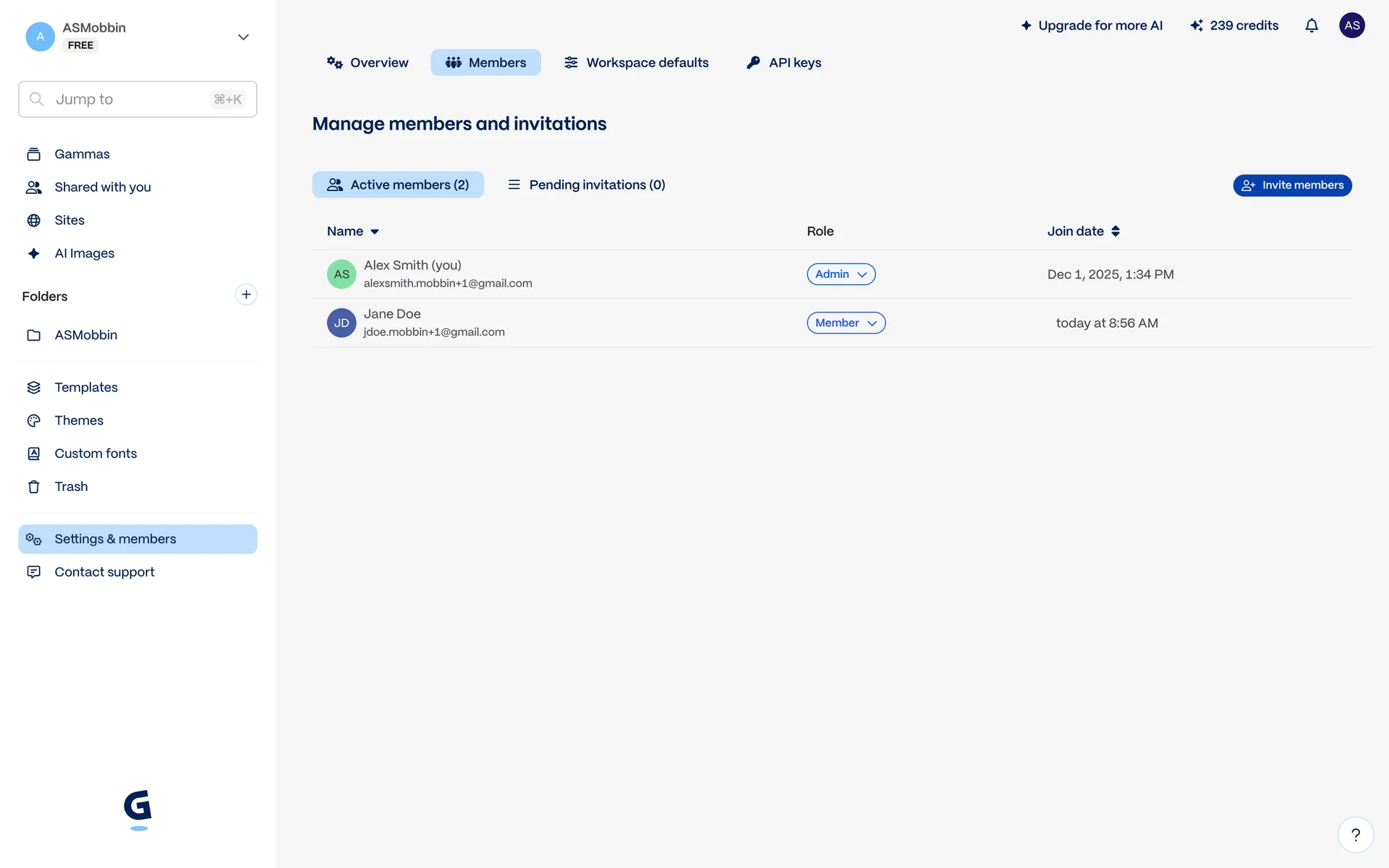Image resolution: width=1389 pixels, height=868 pixels.
Task: Open the help question mark button
Action: tap(1355, 835)
